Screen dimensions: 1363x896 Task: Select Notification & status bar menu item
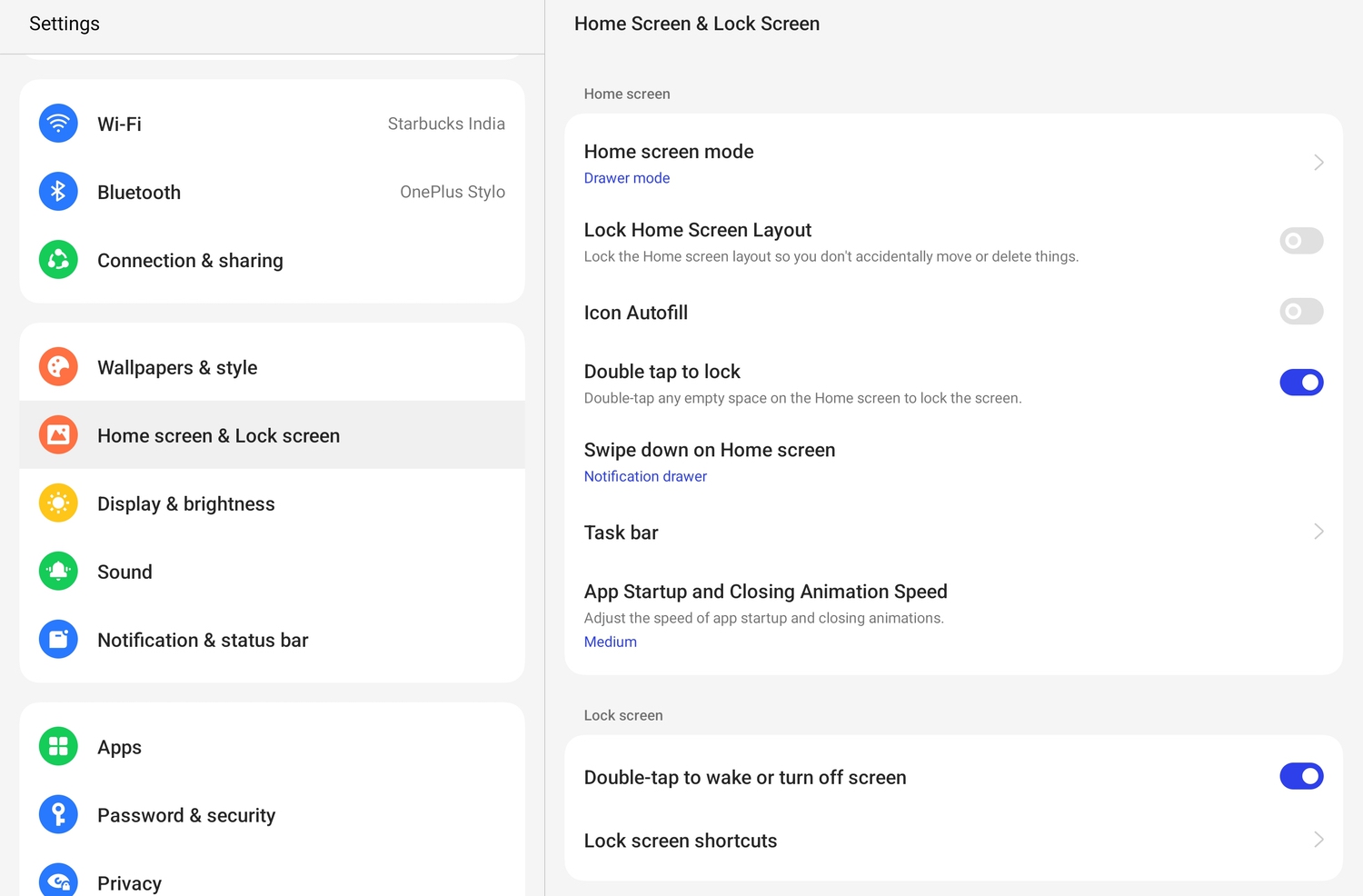pos(203,640)
